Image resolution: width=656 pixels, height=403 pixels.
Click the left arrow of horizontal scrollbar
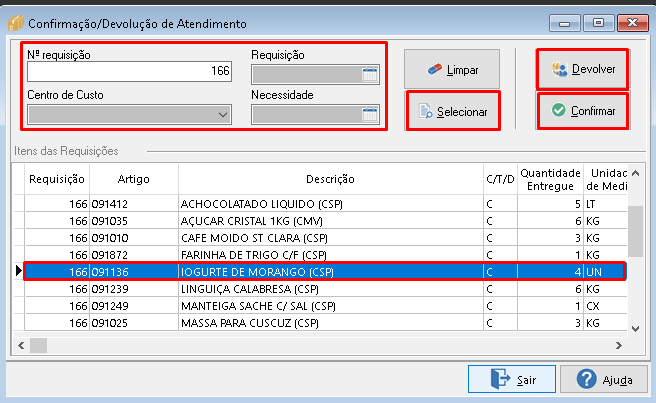(21, 346)
